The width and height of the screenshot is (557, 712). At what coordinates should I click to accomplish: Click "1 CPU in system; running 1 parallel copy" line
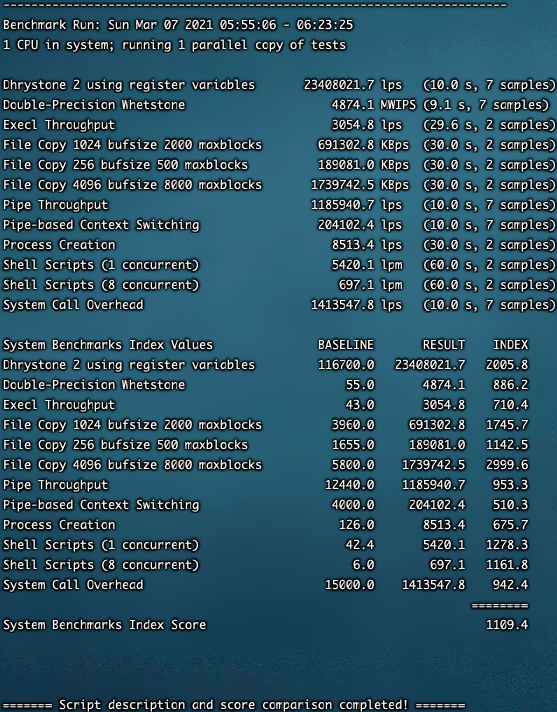(x=174, y=45)
